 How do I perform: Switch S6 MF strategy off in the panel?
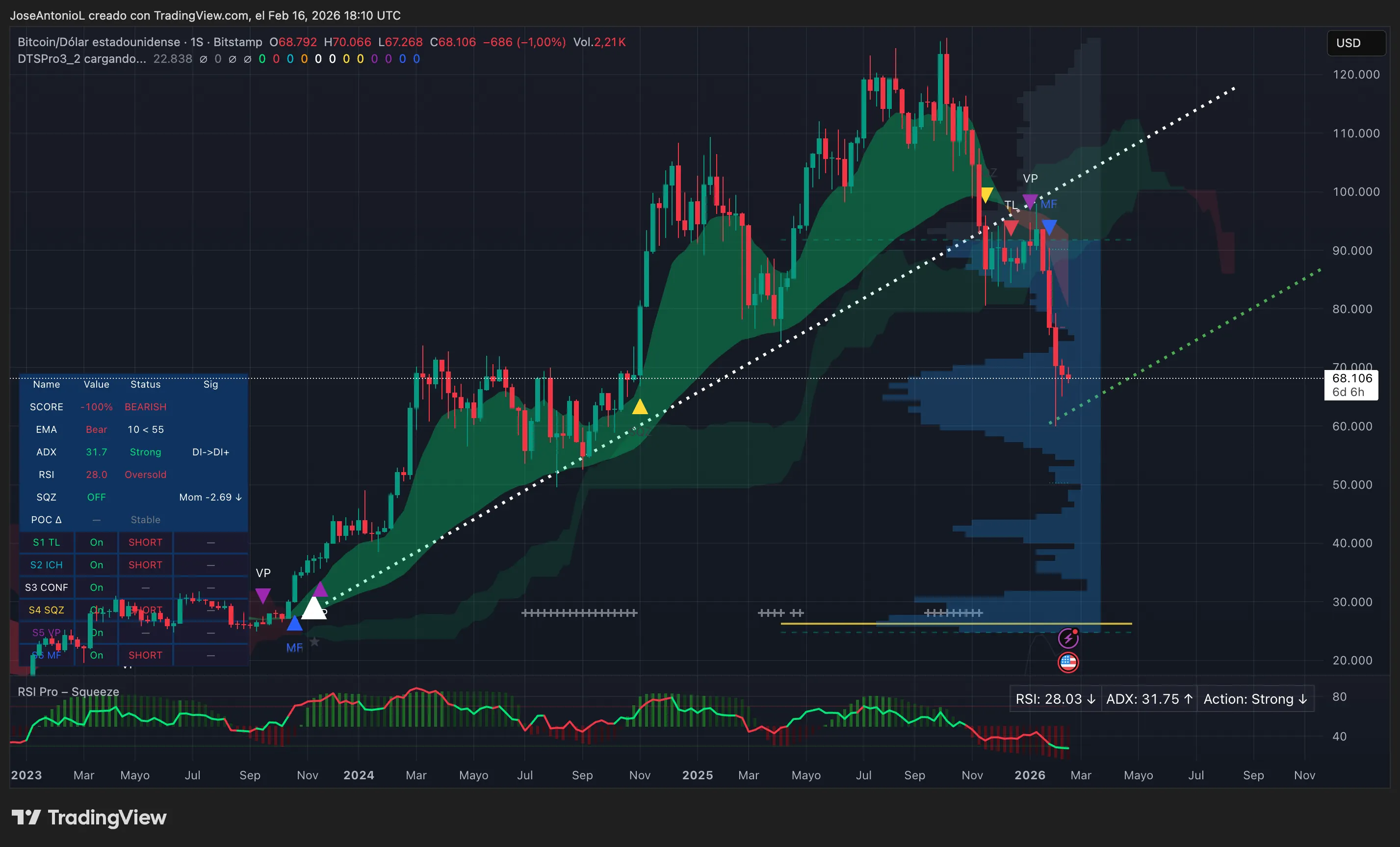[96, 655]
